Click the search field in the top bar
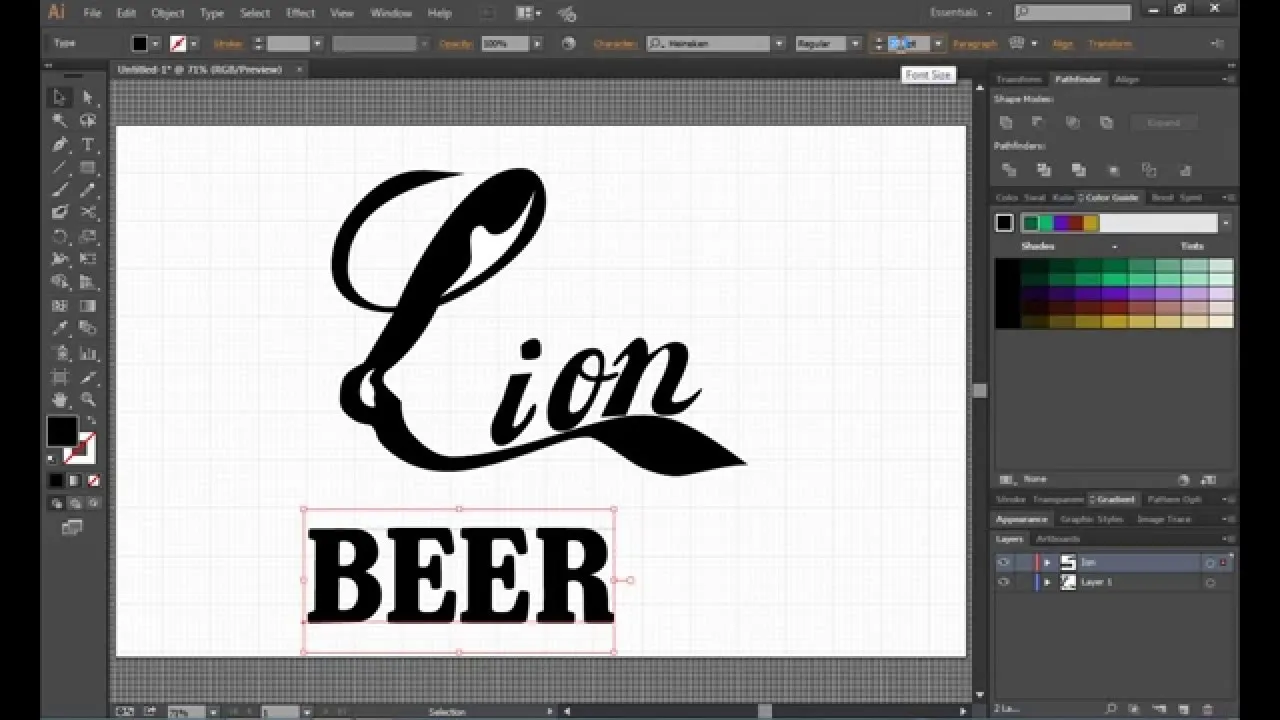The image size is (1280, 720). tap(1073, 12)
